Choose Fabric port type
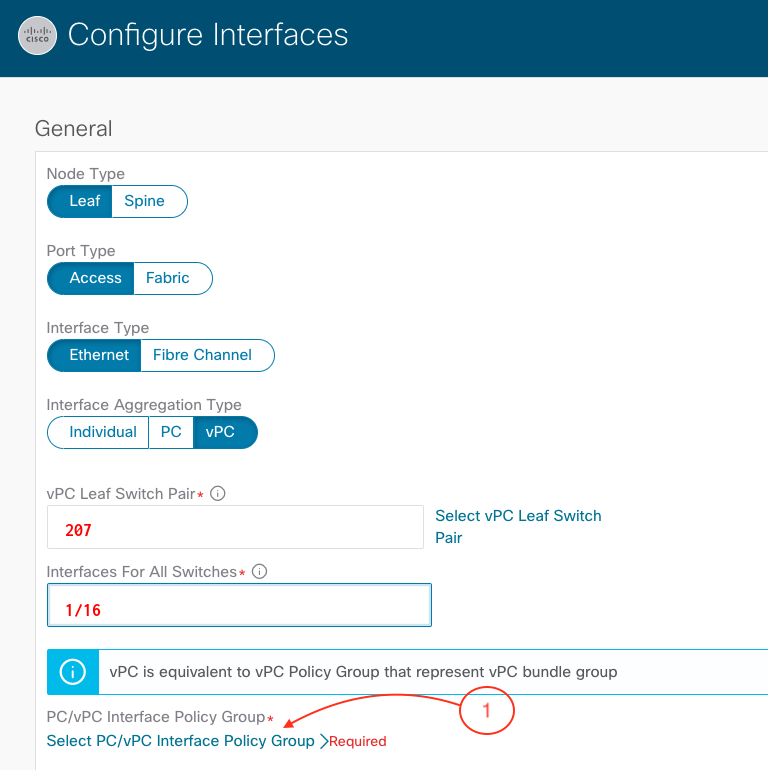This screenshot has height=770, width=768. [168, 278]
